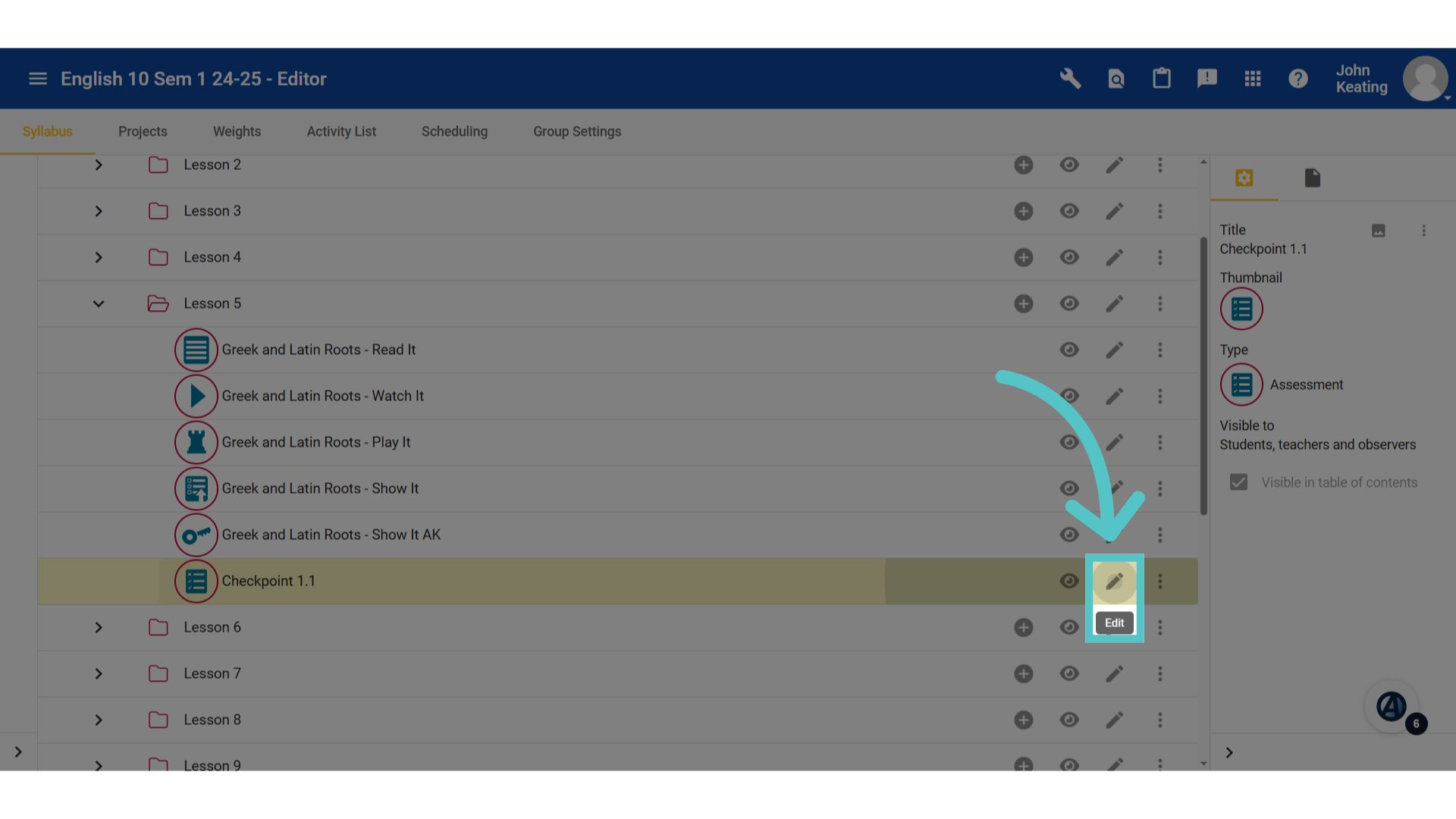Switch to Group Settings tab

(x=577, y=131)
